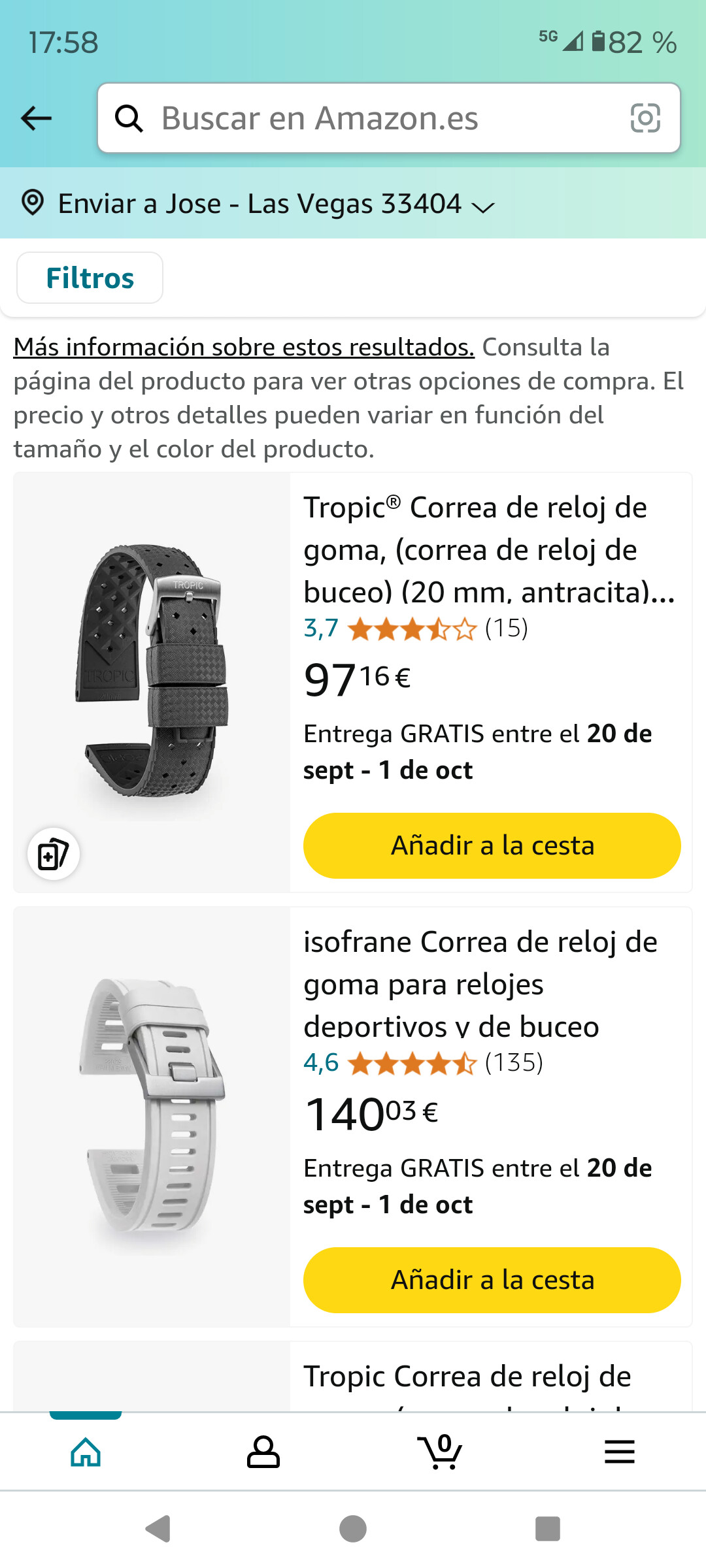The image size is (706, 1568).
Task: Add isofrane strap to the basket
Action: [x=492, y=1280]
